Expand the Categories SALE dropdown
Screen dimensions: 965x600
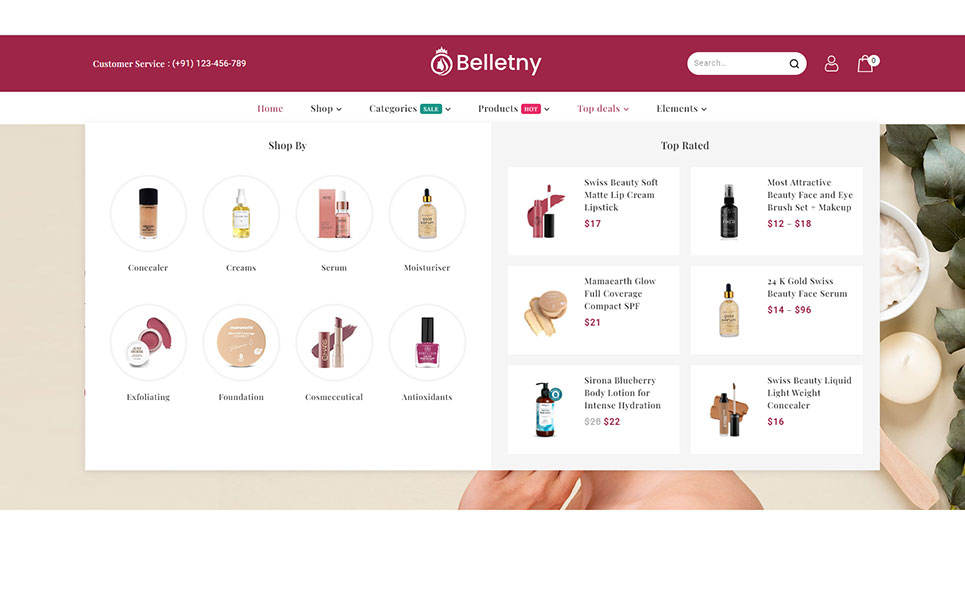[410, 108]
